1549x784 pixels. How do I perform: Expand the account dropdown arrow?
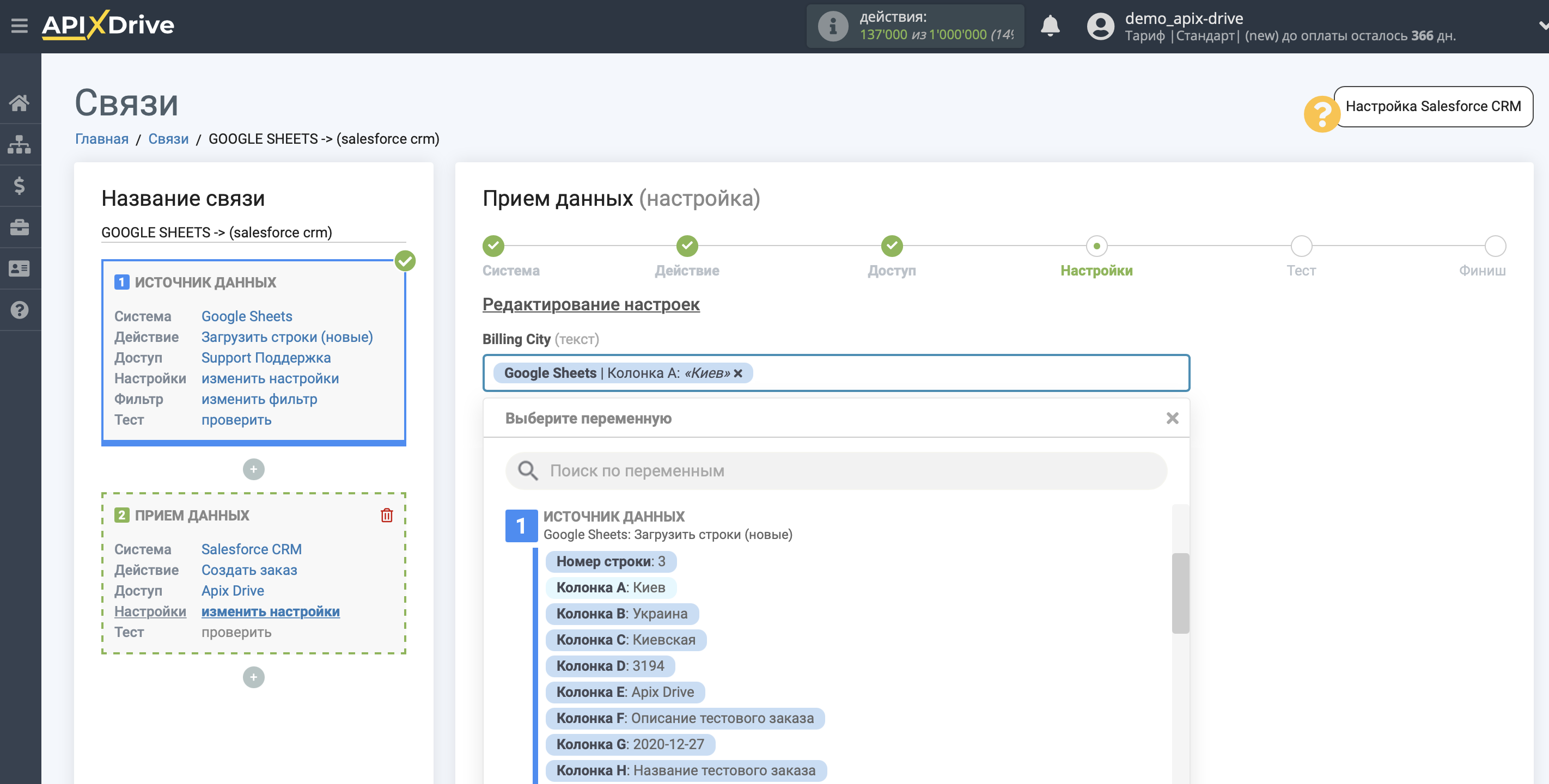(x=1542, y=26)
